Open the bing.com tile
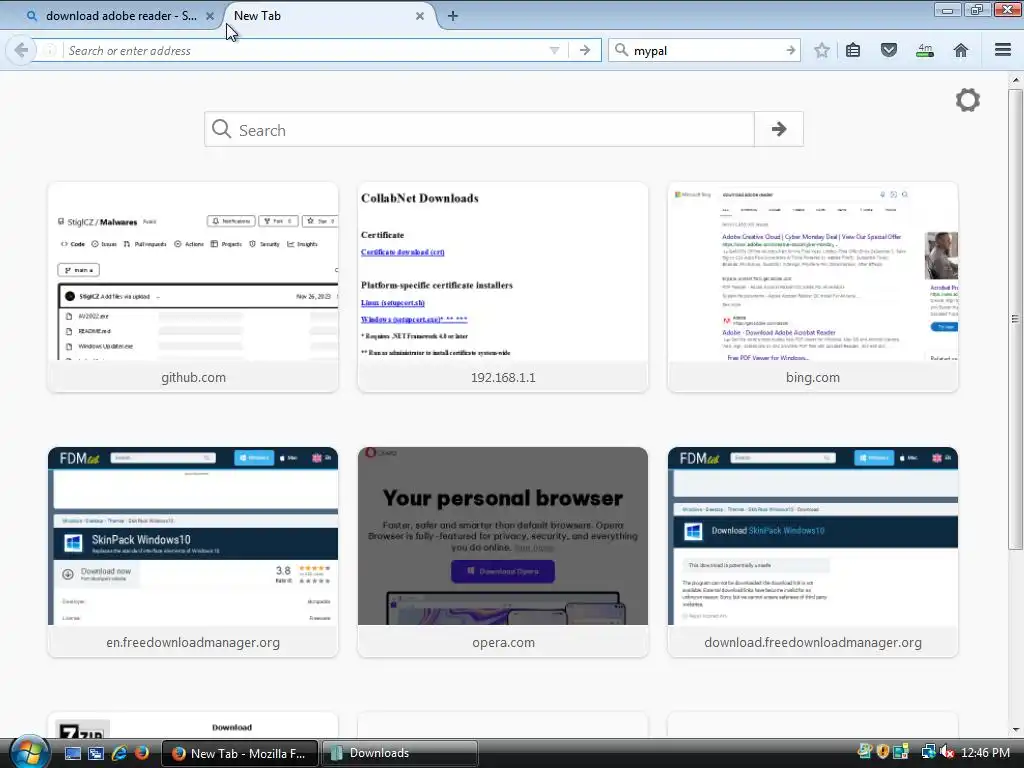 pyautogui.click(x=813, y=287)
